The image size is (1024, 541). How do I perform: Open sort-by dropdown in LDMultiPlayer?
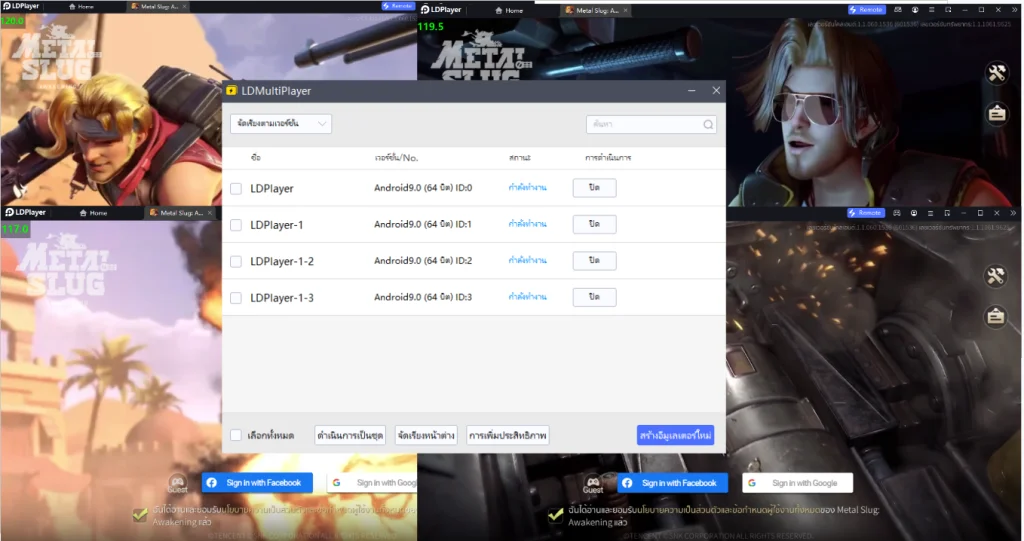click(281, 123)
